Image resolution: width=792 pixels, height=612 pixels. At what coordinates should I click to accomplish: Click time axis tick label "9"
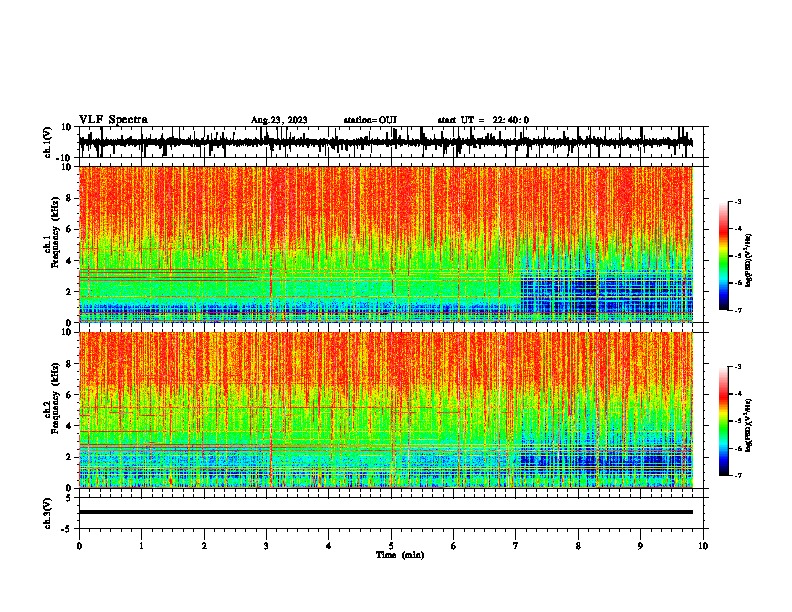click(x=640, y=546)
